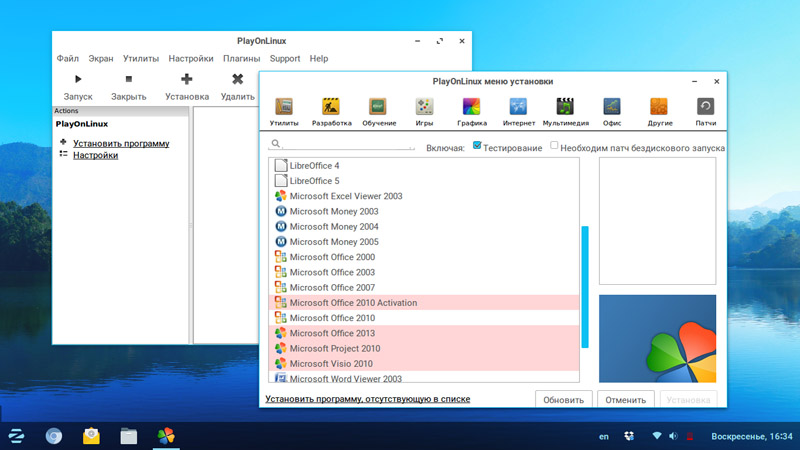Viewport: 800px width, 450px height.
Task: Select Microsoft Project 2010
Action: (424, 348)
